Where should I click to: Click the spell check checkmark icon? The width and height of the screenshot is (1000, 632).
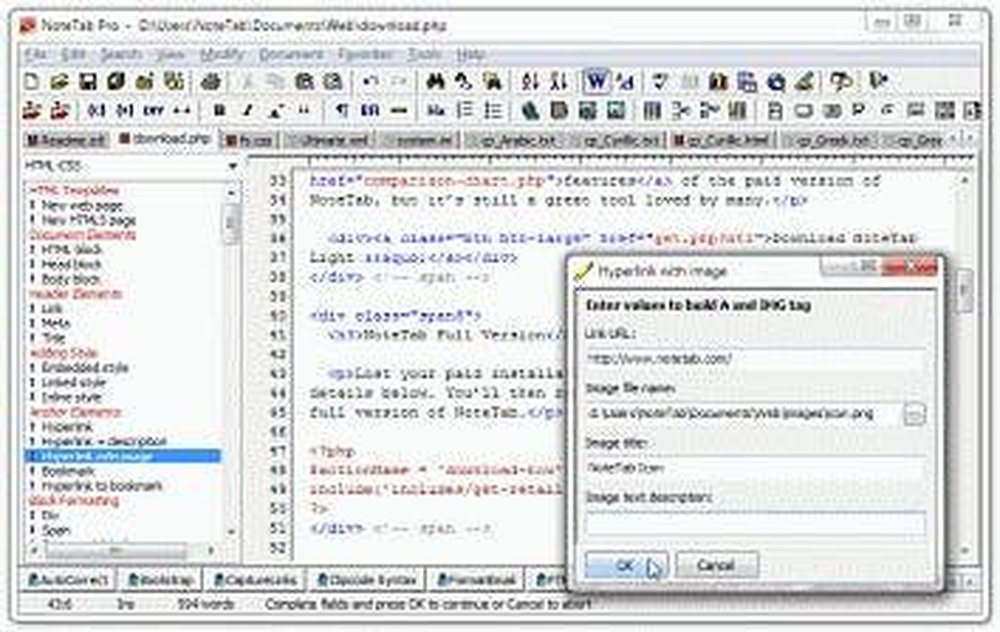point(661,82)
